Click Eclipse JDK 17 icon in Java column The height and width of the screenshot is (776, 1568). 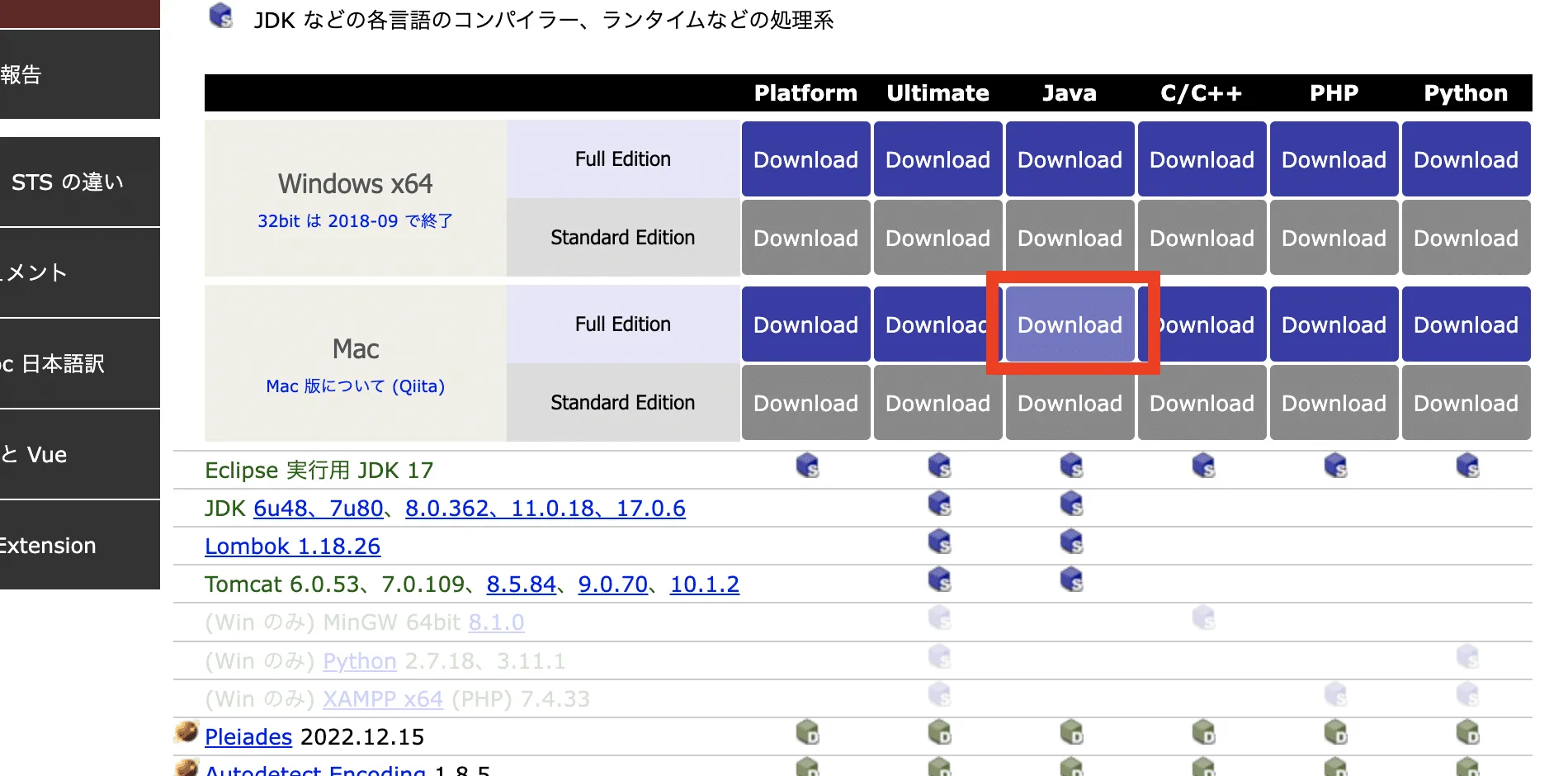(x=1071, y=466)
